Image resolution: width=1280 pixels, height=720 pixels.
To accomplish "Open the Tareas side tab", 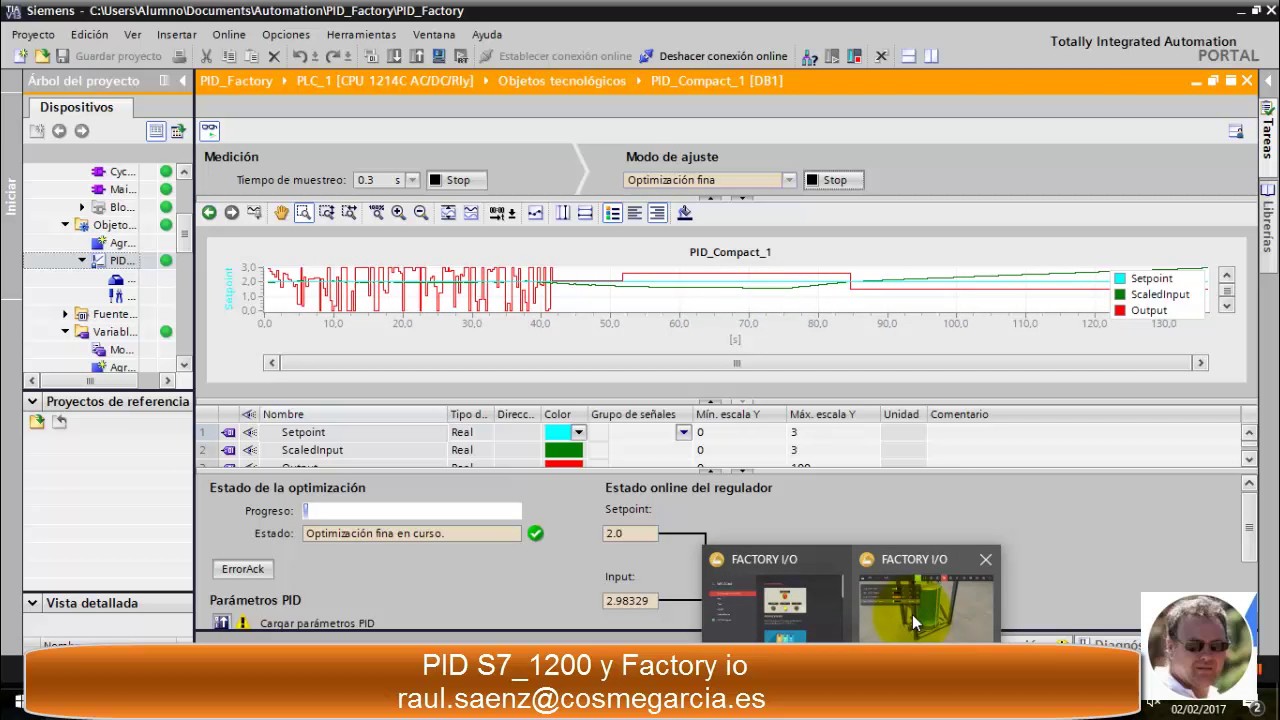I will click(x=1268, y=130).
